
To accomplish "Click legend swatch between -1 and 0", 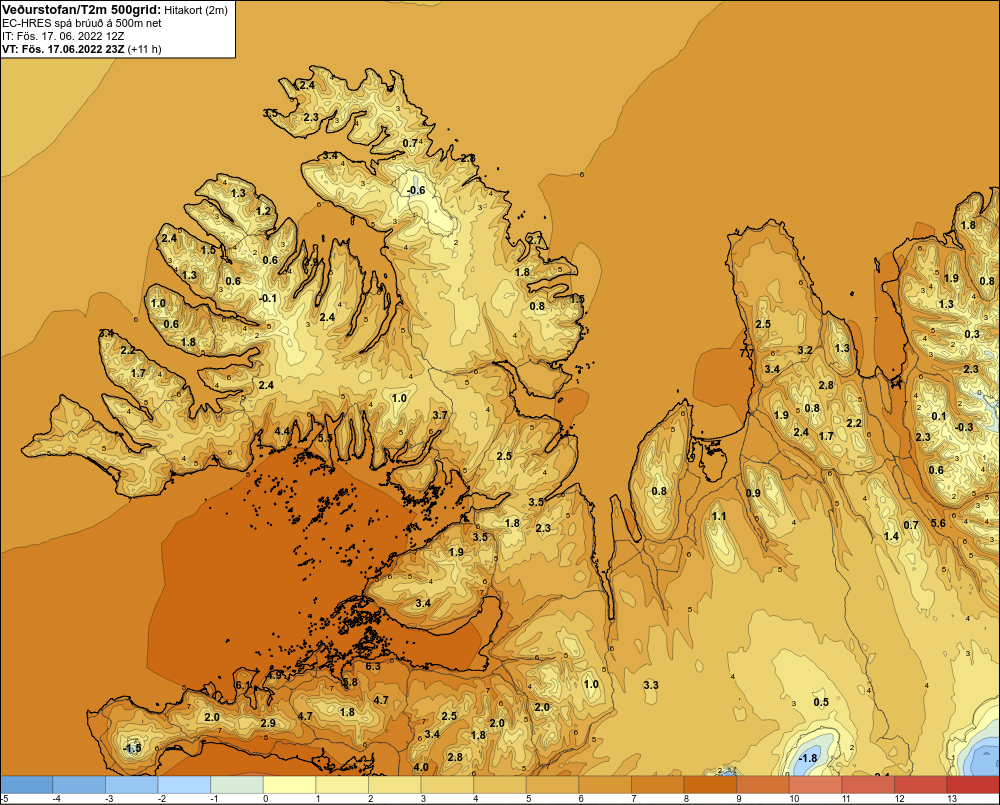I will click(x=237, y=784).
